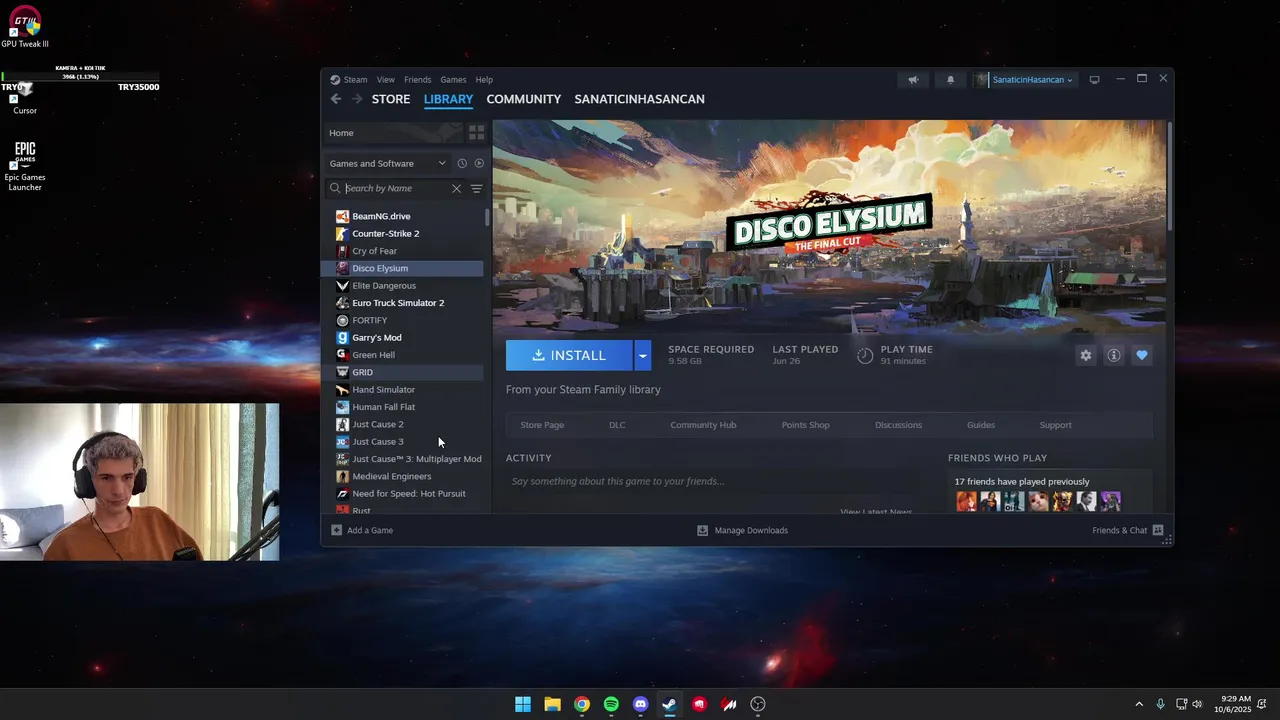Show Disco Elysium game info icon
The image size is (1280, 720).
[1113, 355]
